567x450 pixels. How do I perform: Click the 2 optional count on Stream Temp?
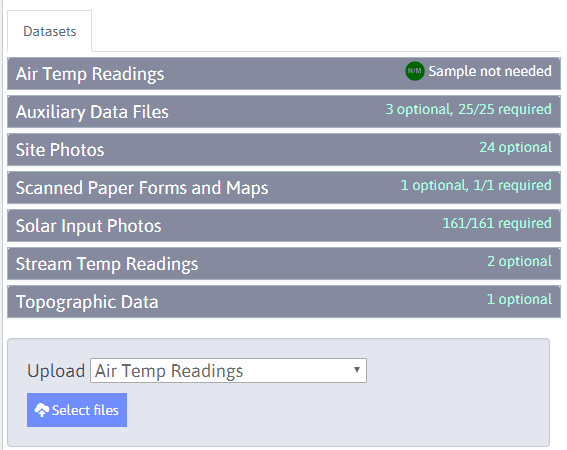coord(520,261)
